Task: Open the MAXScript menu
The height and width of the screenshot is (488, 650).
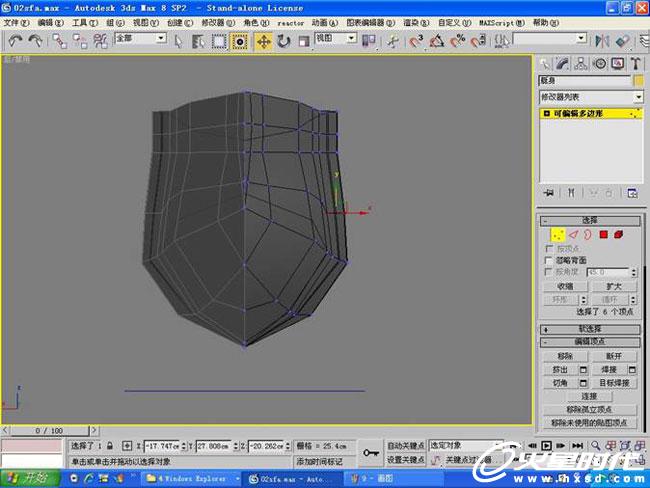Action: pyautogui.click(x=502, y=23)
